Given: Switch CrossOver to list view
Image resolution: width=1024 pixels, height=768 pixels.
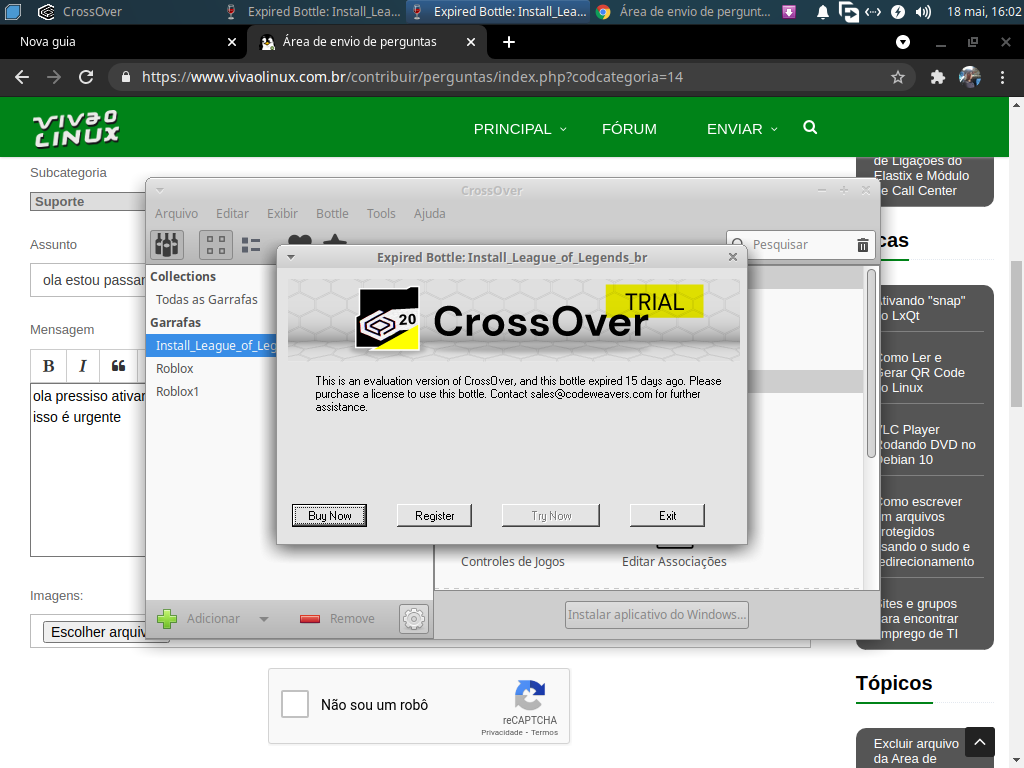Looking at the screenshot, I should 251,245.
